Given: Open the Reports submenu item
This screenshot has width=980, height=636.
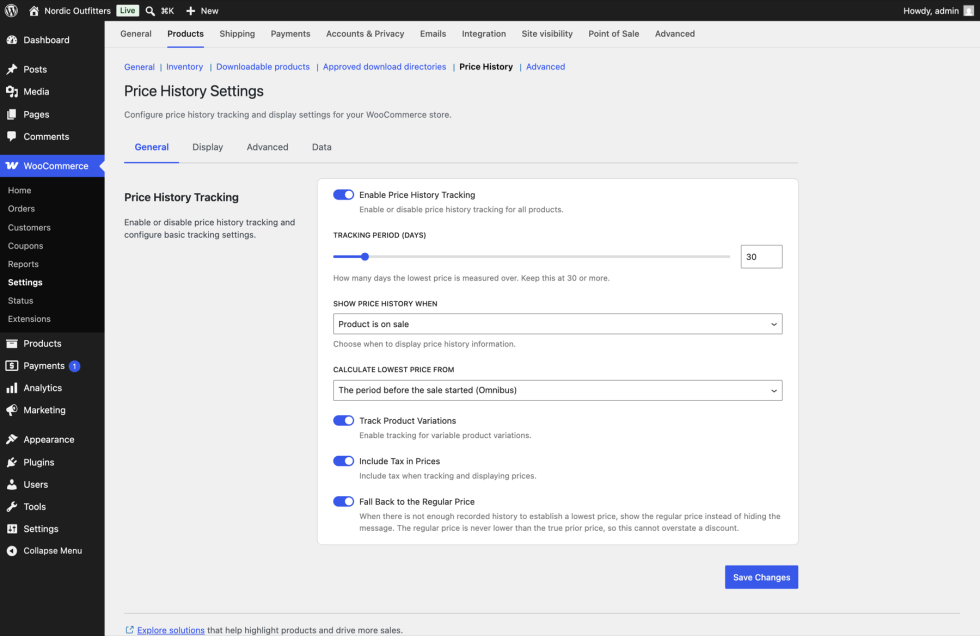Looking at the screenshot, I should 23,264.
